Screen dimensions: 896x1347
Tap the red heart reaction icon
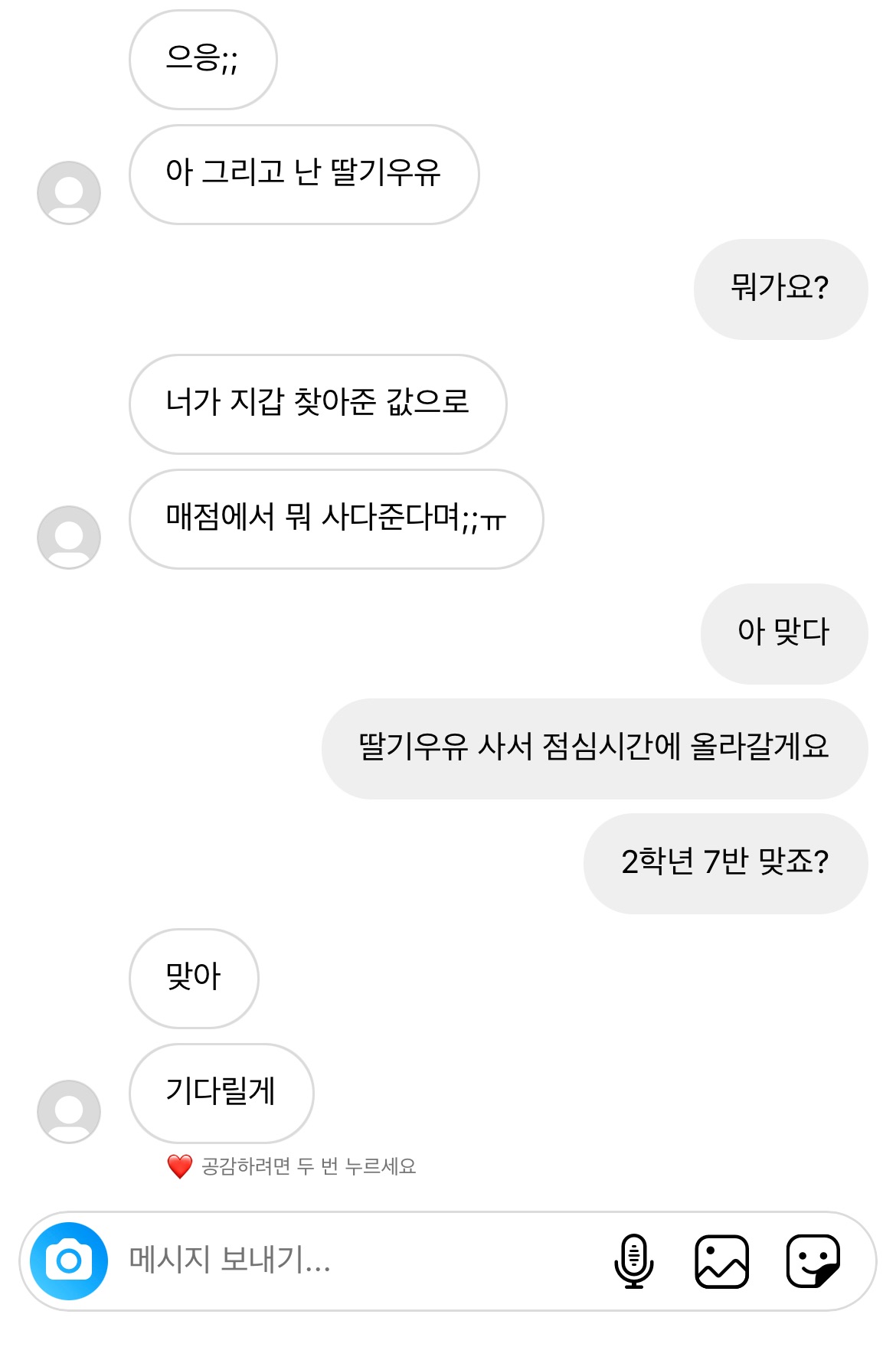(x=180, y=1166)
